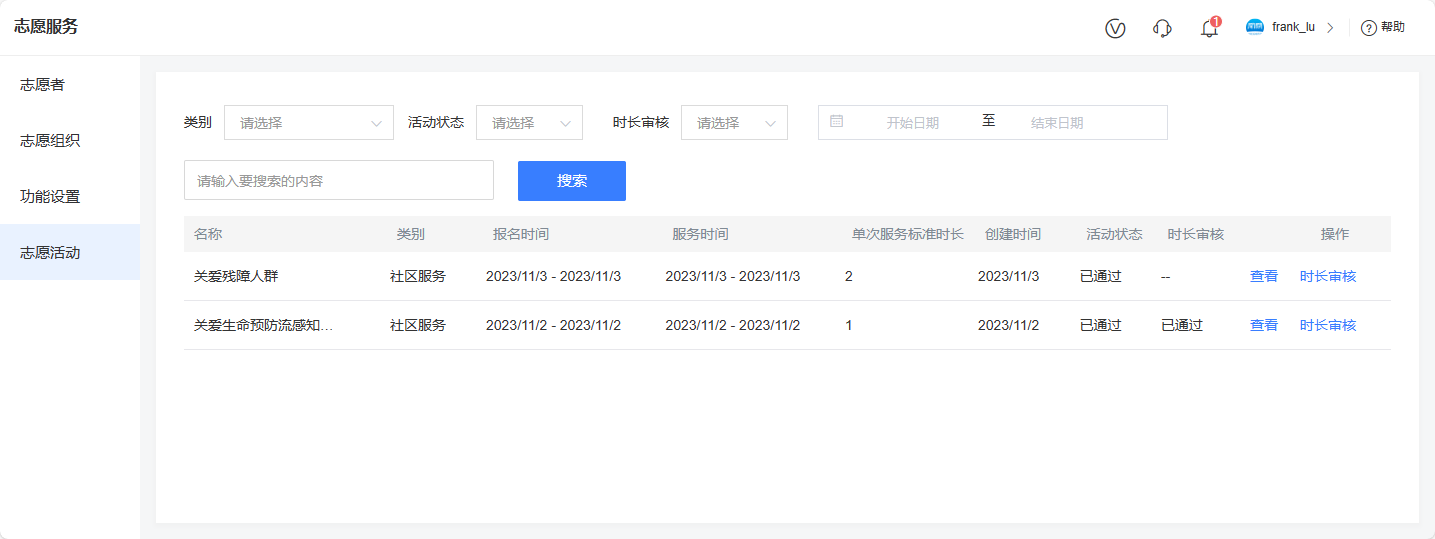Select 志愿者 in the sidebar
The image size is (1435, 539).
tap(70, 84)
